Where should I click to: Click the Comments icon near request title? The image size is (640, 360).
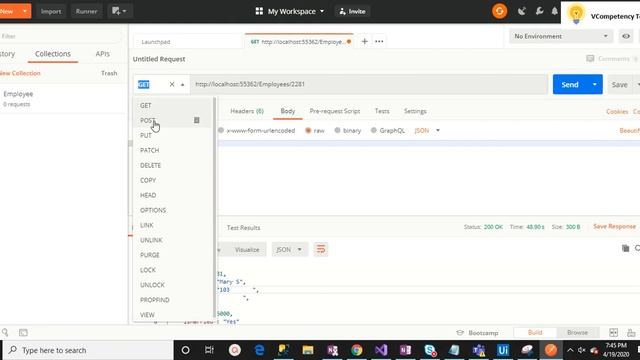coord(590,59)
